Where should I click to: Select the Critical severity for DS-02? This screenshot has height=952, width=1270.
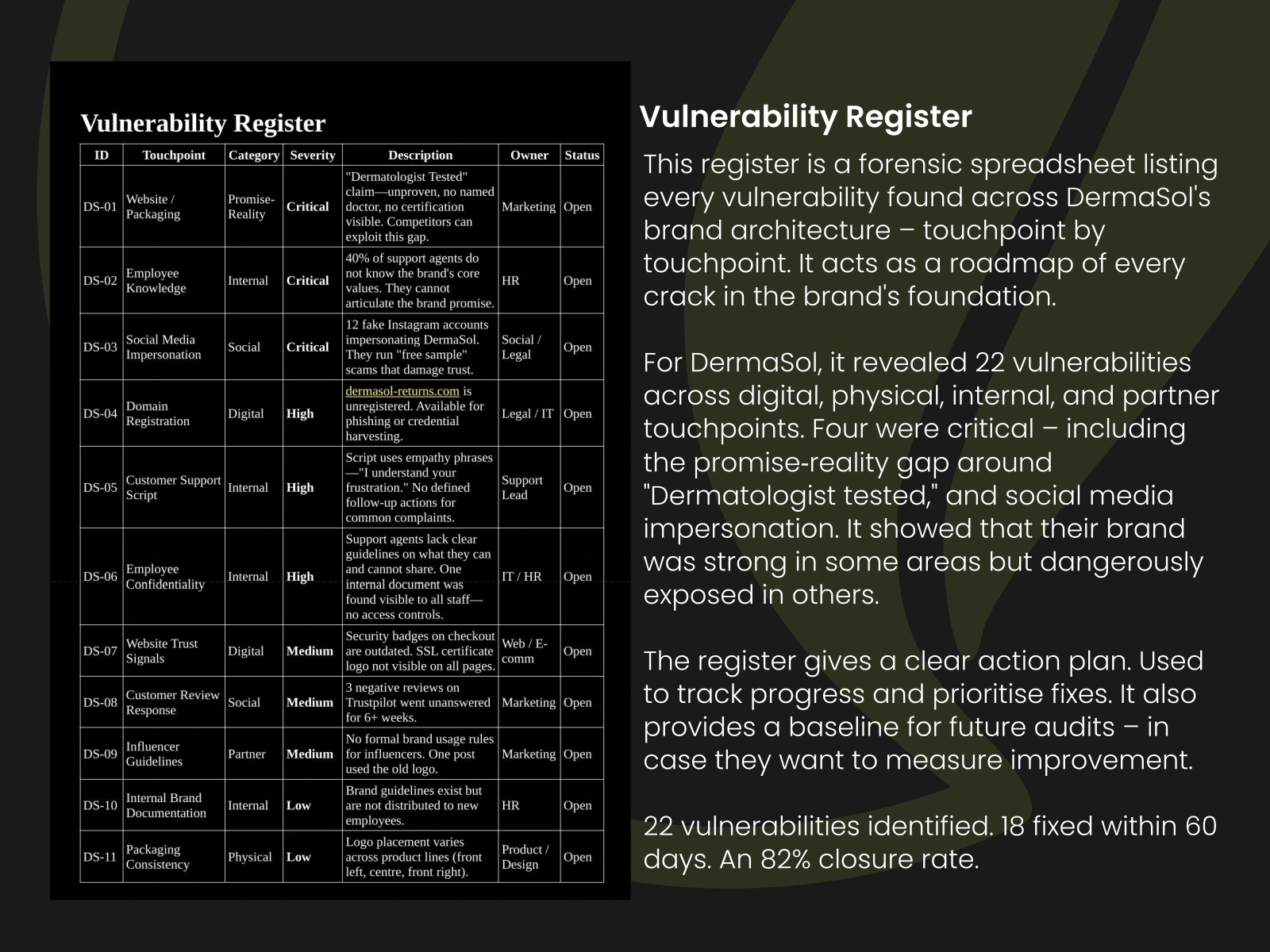pyautogui.click(x=308, y=281)
